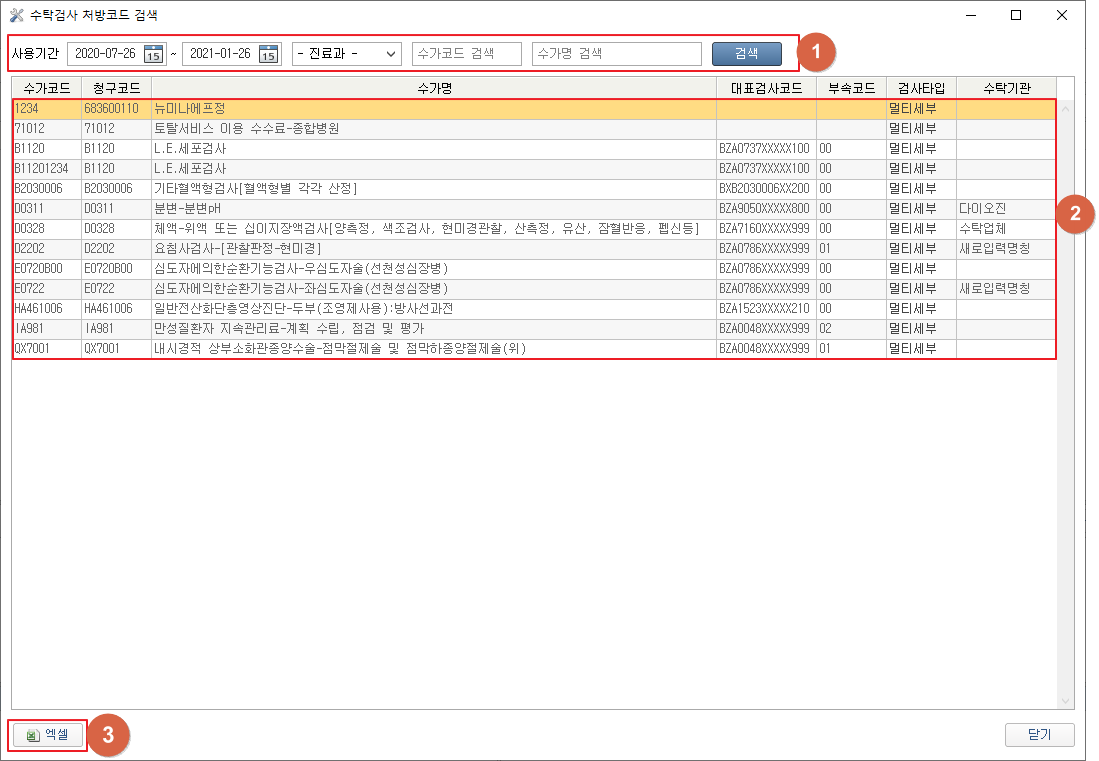Screen dimensions: 1099x761
Task: Close the dialog with 닫기 button
Action: click(x=1039, y=735)
